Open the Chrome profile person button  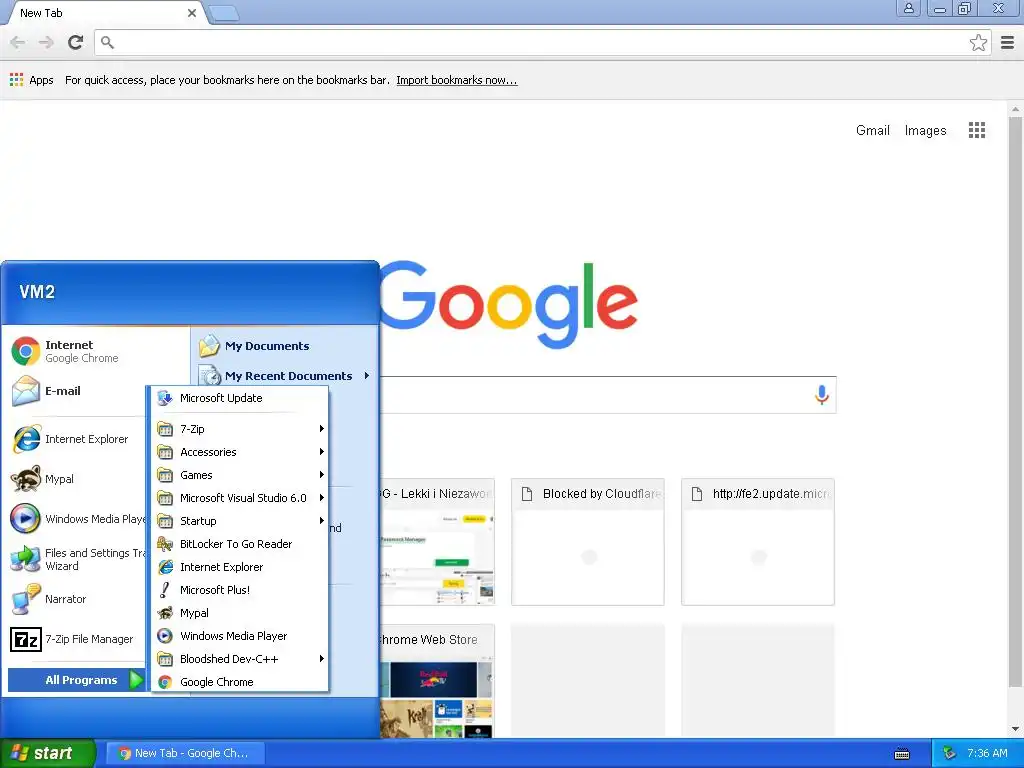908,8
